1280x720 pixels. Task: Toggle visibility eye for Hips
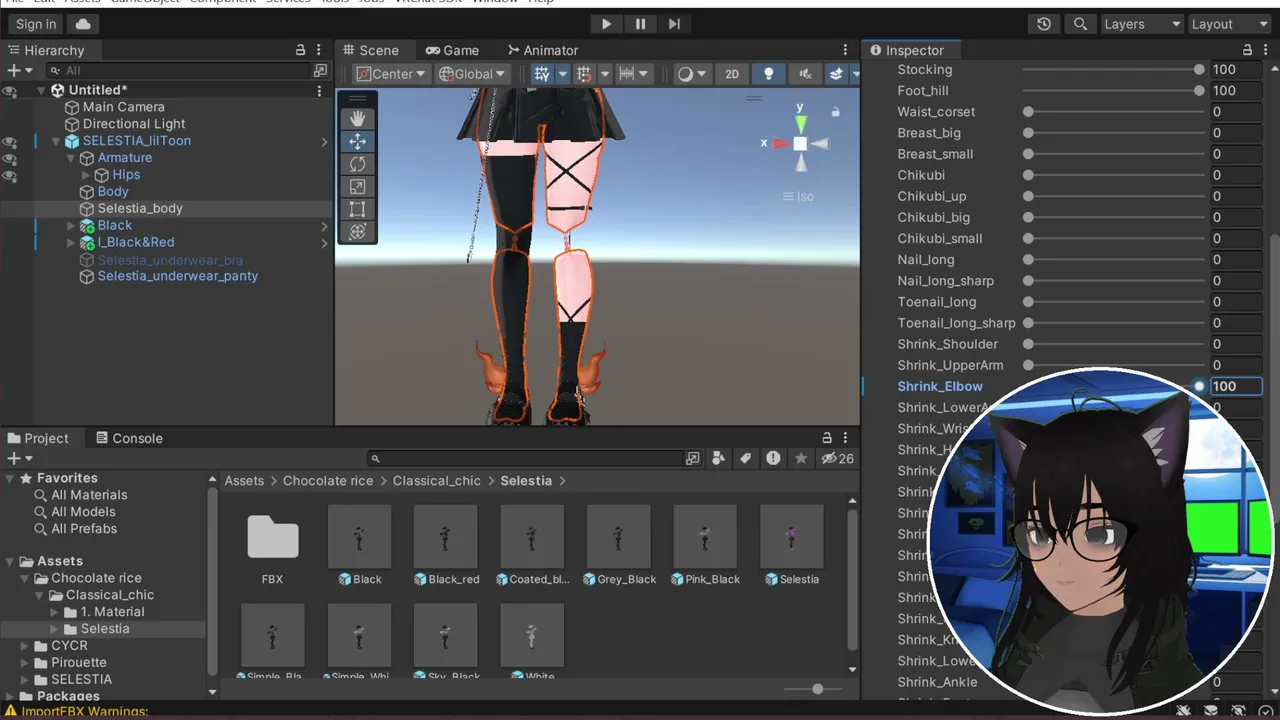10,176
